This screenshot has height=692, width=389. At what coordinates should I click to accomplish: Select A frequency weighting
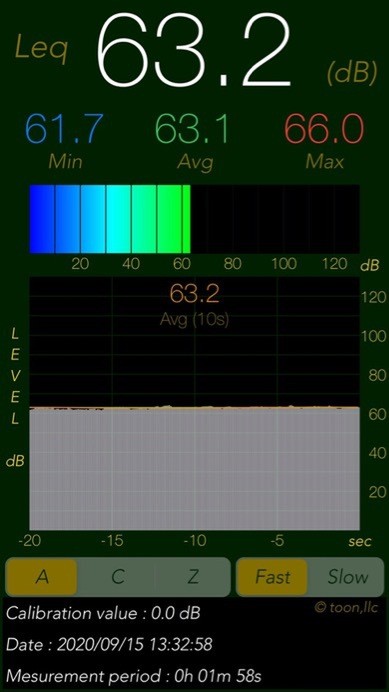42,577
